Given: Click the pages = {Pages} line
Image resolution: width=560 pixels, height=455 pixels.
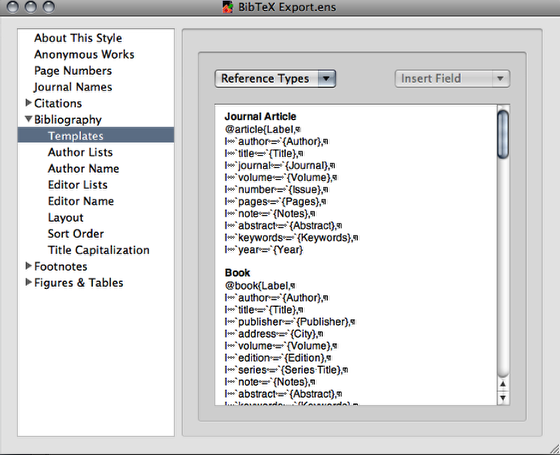Looking at the screenshot, I should point(275,202).
